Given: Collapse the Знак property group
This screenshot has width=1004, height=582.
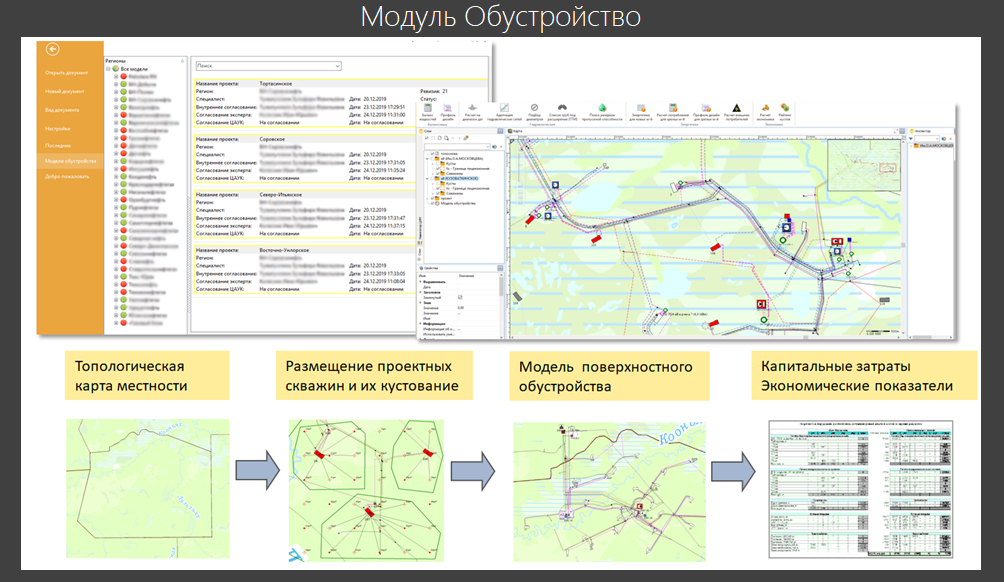Looking at the screenshot, I should [x=420, y=302].
